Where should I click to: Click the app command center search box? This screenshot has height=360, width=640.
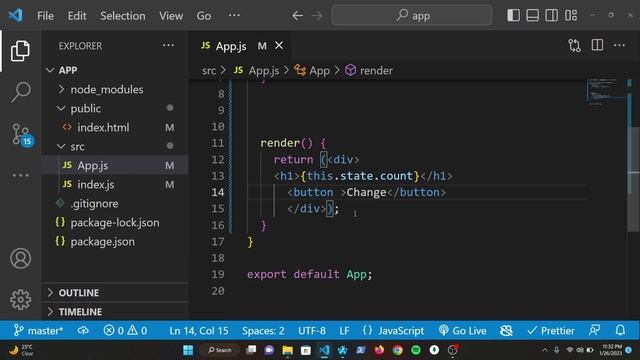(x=412, y=16)
